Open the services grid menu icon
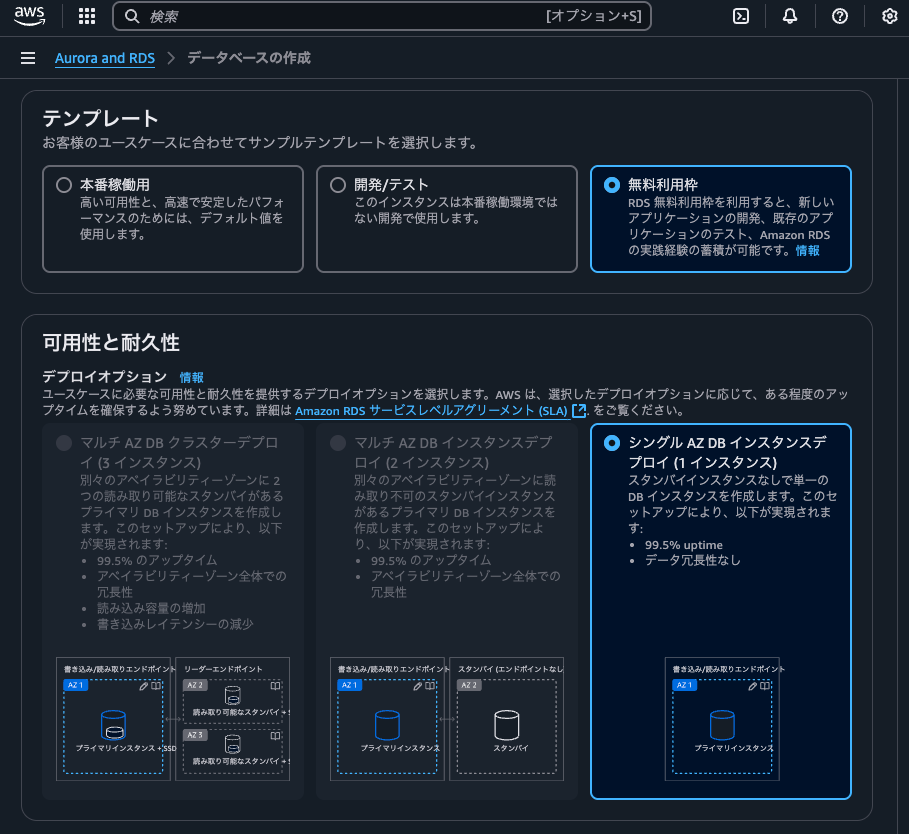Viewport: 909px width, 834px height. pos(87,16)
